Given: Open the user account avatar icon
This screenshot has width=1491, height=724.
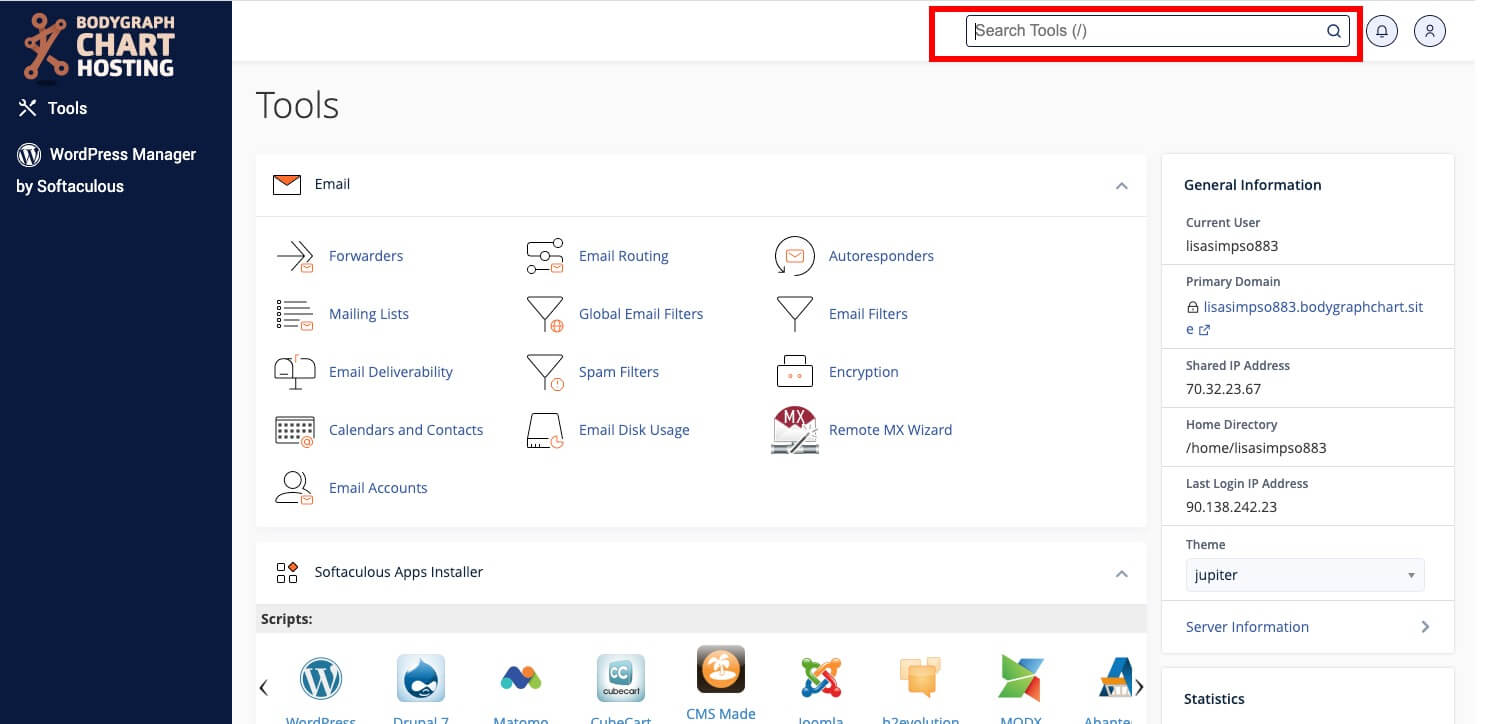Looking at the screenshot, I should pos(1430,31).
